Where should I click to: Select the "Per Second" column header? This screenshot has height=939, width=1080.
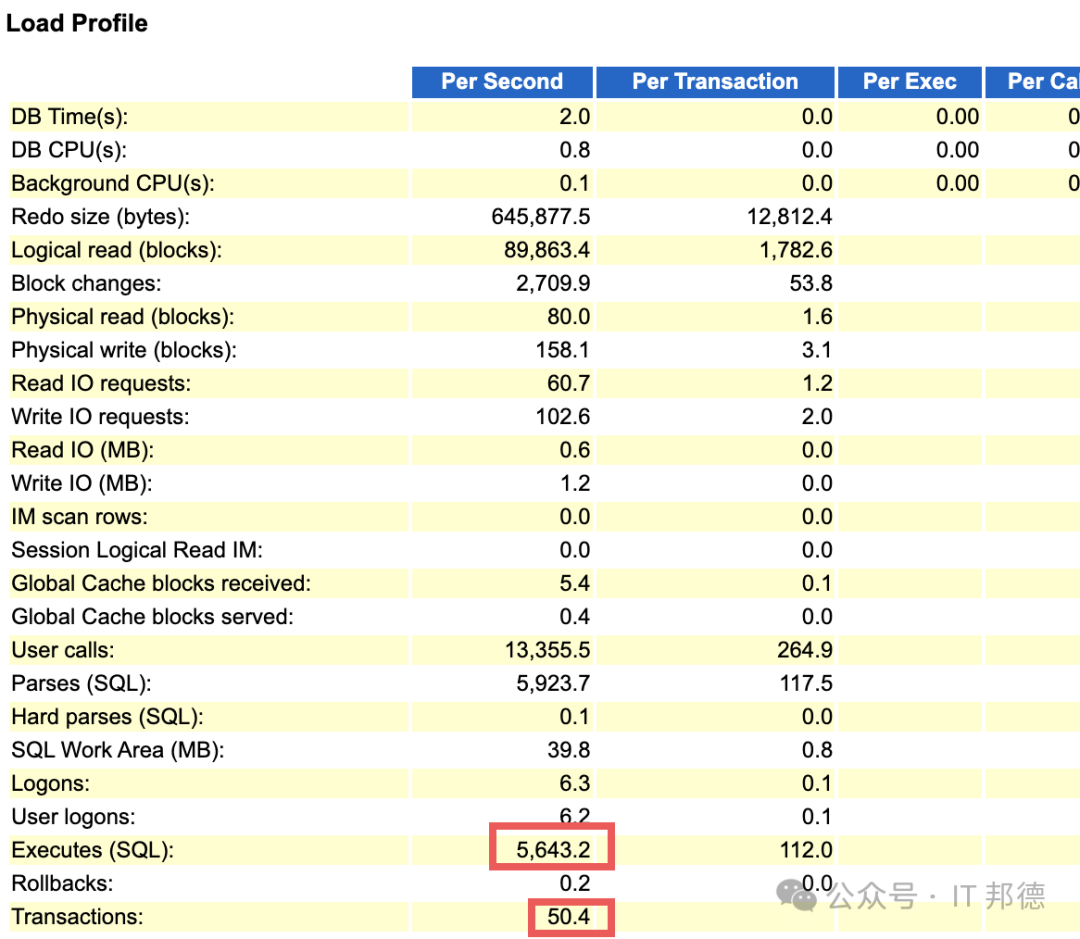pyautogui.click(x=502, y=82)
